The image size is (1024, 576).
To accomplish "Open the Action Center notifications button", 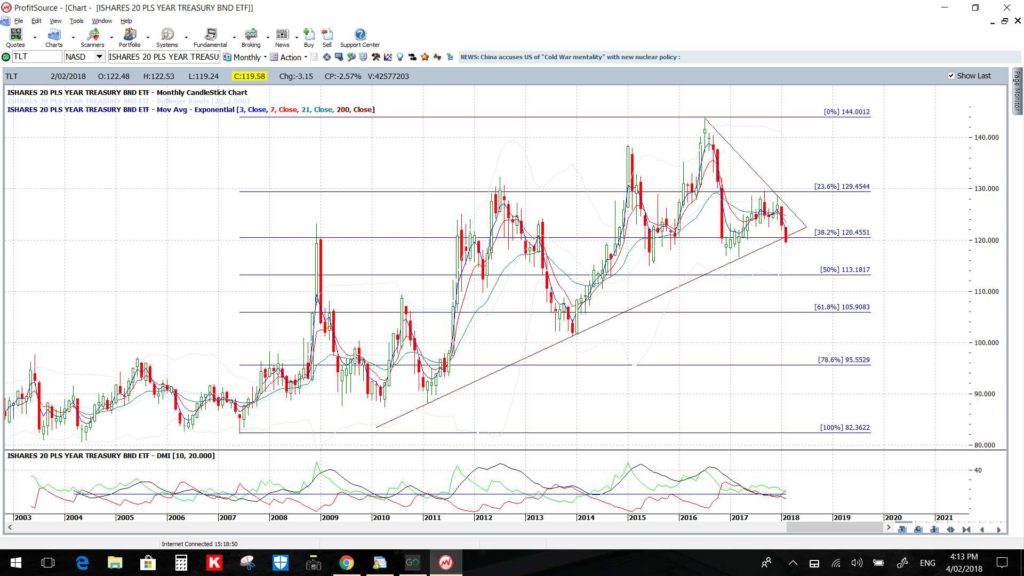I will click(x=1002, y=562).
